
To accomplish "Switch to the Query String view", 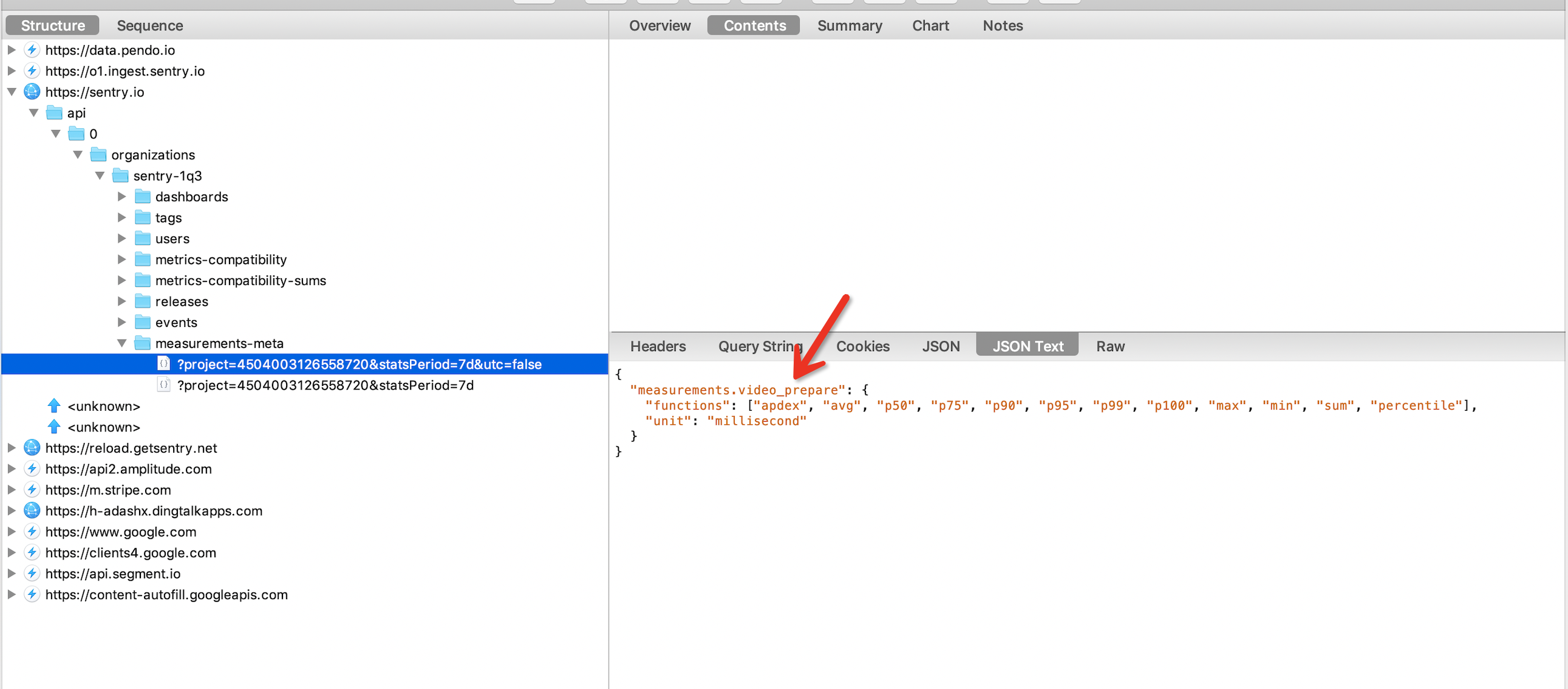I will click(760, 346).
